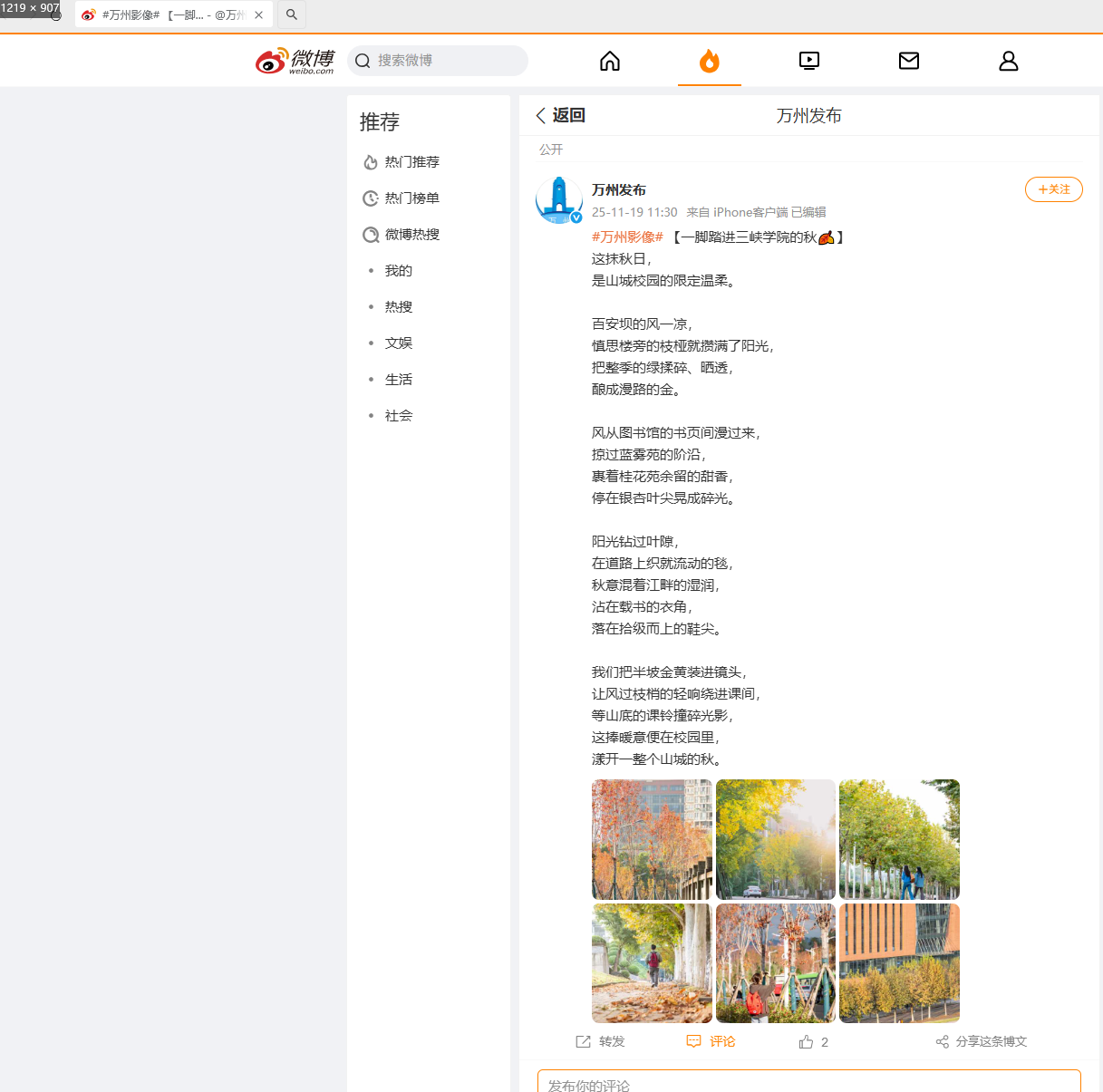
Task: Open the user profile icon
Action: (x=1008, y=61)
